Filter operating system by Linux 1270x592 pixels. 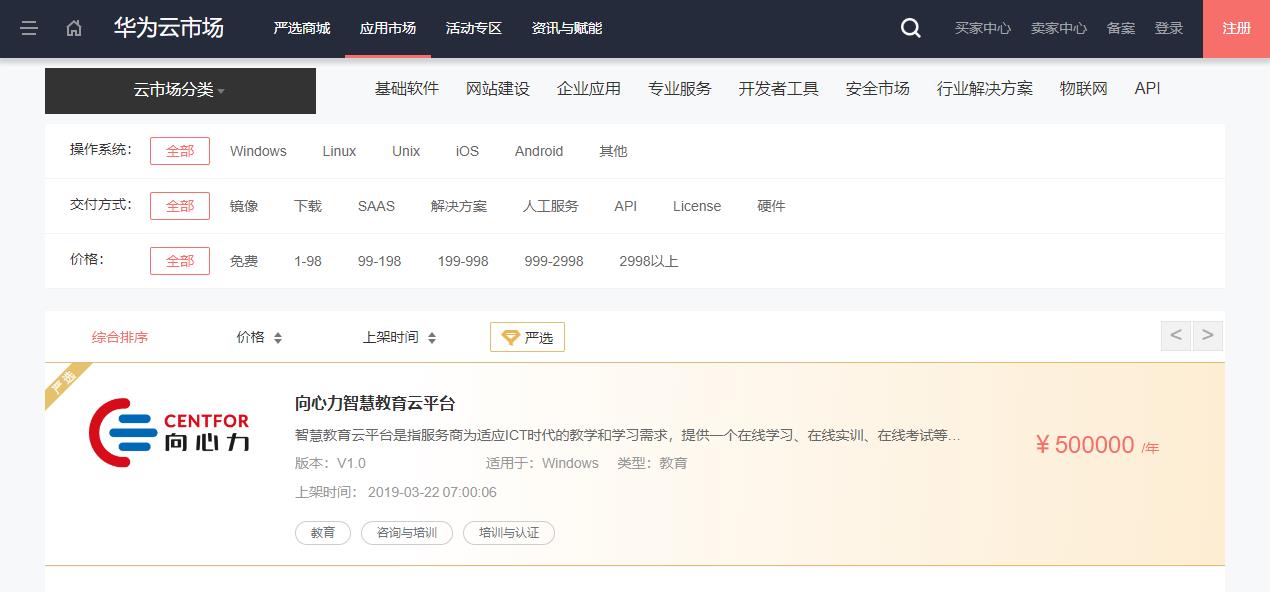point(339,151)
